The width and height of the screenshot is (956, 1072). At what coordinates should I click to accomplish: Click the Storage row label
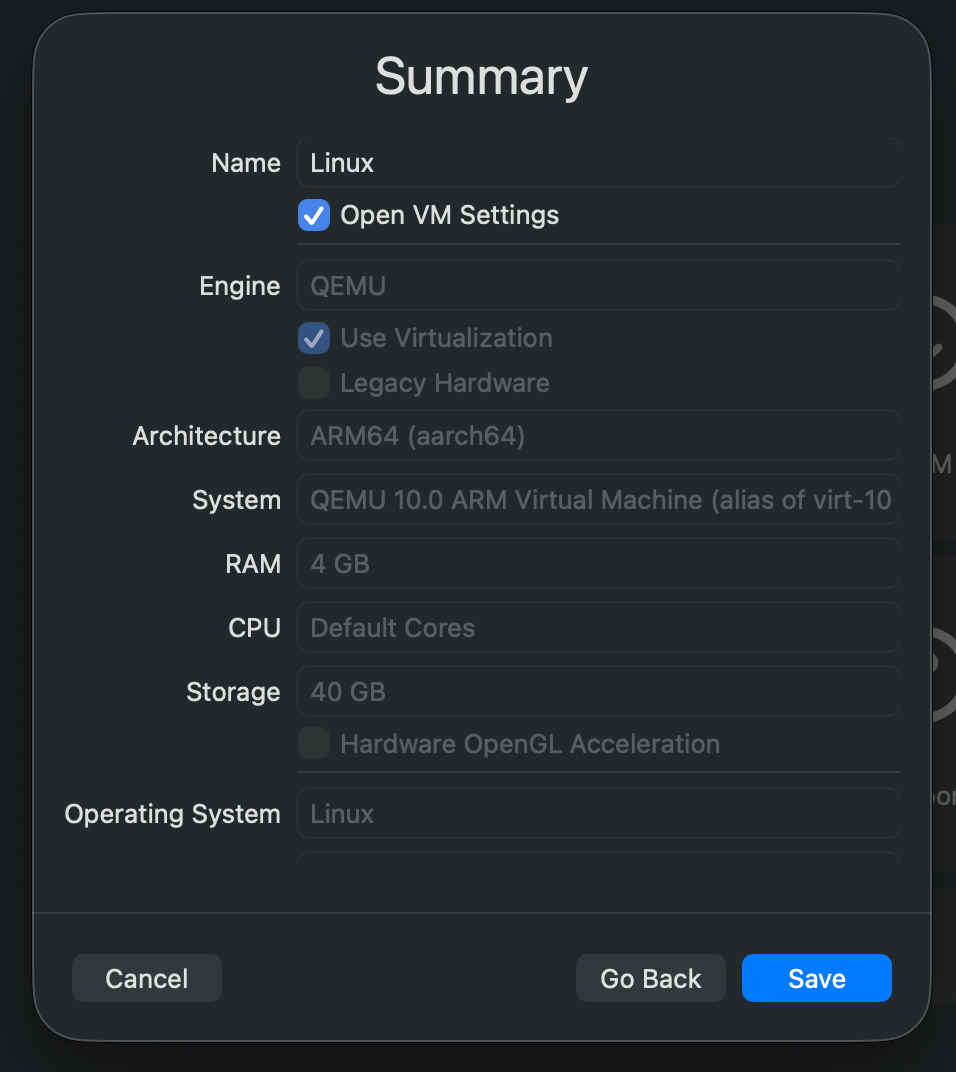[x=233, y=691]
